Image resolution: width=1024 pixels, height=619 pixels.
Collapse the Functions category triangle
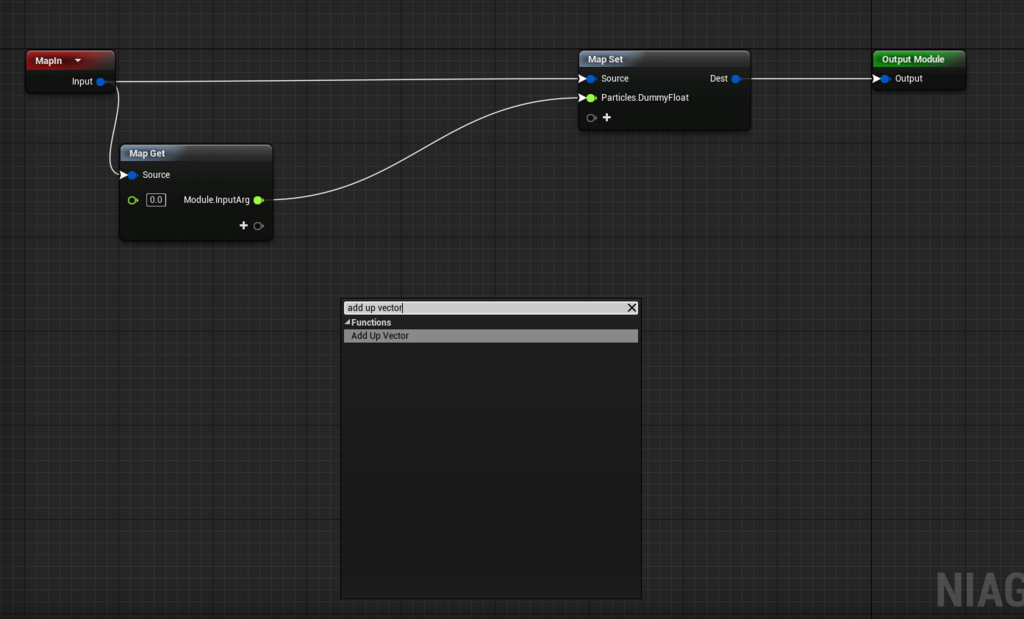[x=347, y=323]
